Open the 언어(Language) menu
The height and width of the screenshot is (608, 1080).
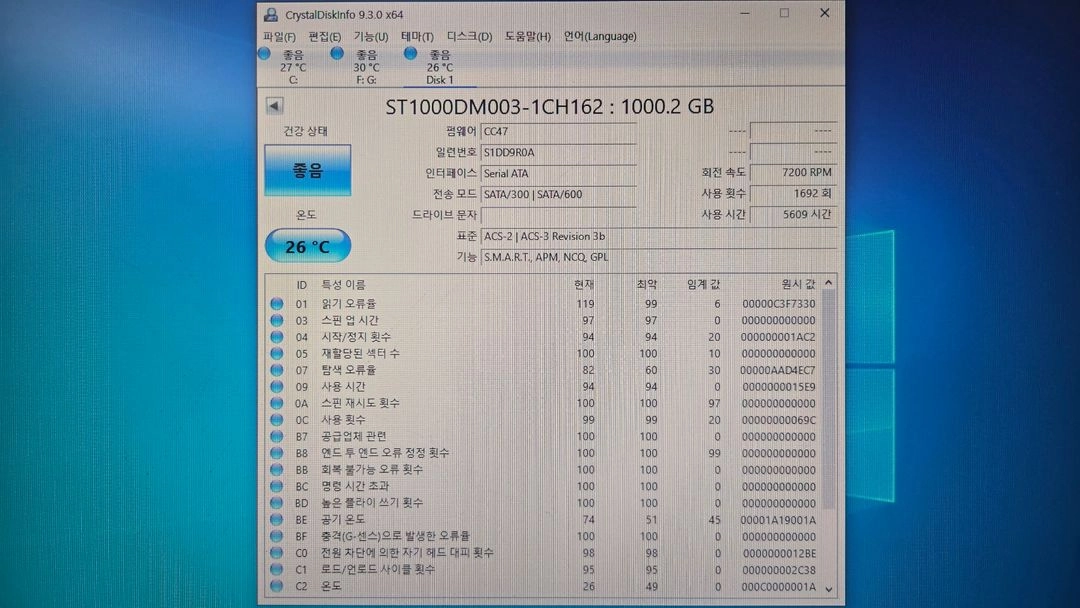pyautogui.click(x=600, y=36)
